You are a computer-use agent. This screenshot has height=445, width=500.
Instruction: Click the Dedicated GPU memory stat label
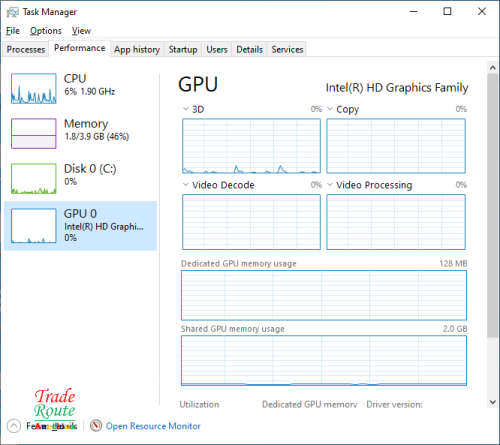(310, 404)
